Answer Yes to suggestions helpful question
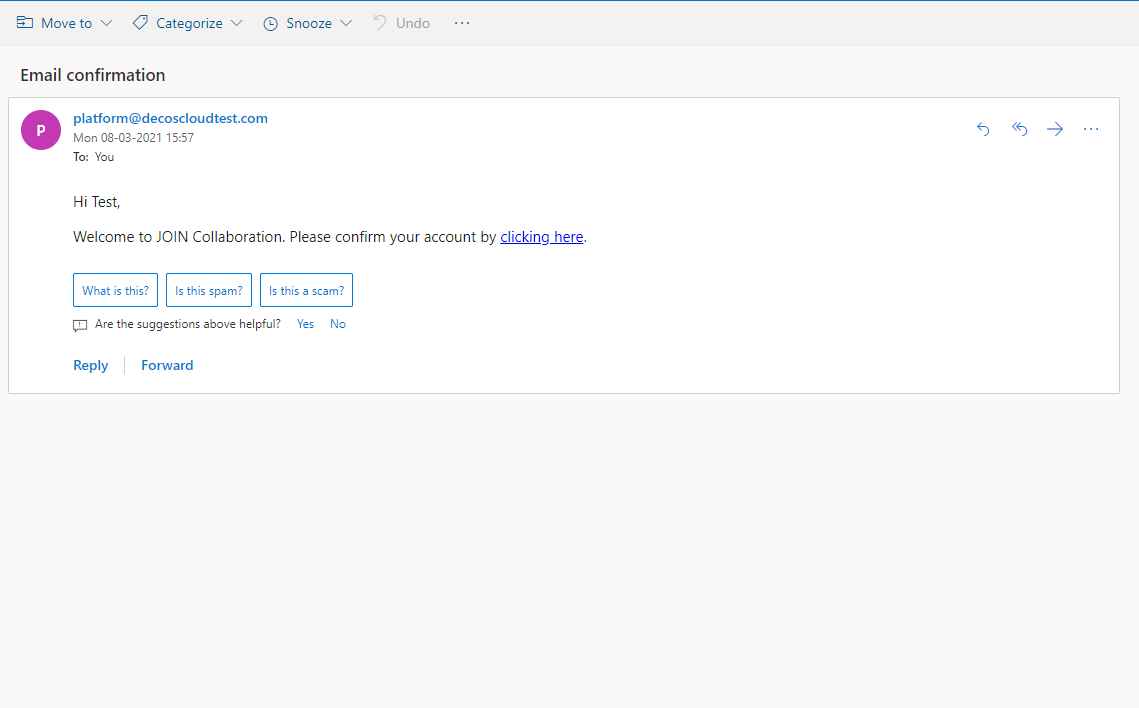This screenshot has height=708, width=1139. coord(305,324)
